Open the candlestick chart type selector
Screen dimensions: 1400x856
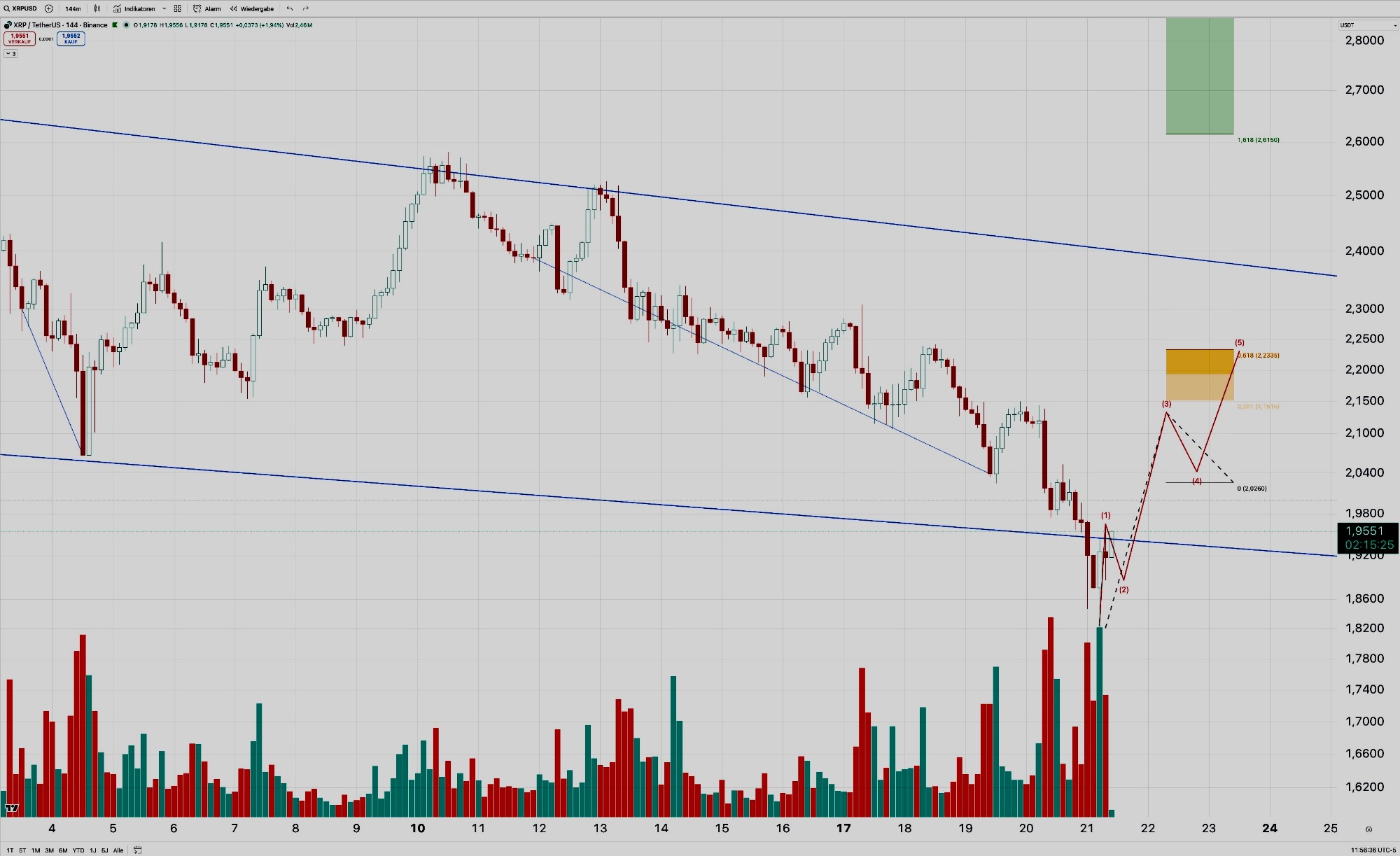97,8
